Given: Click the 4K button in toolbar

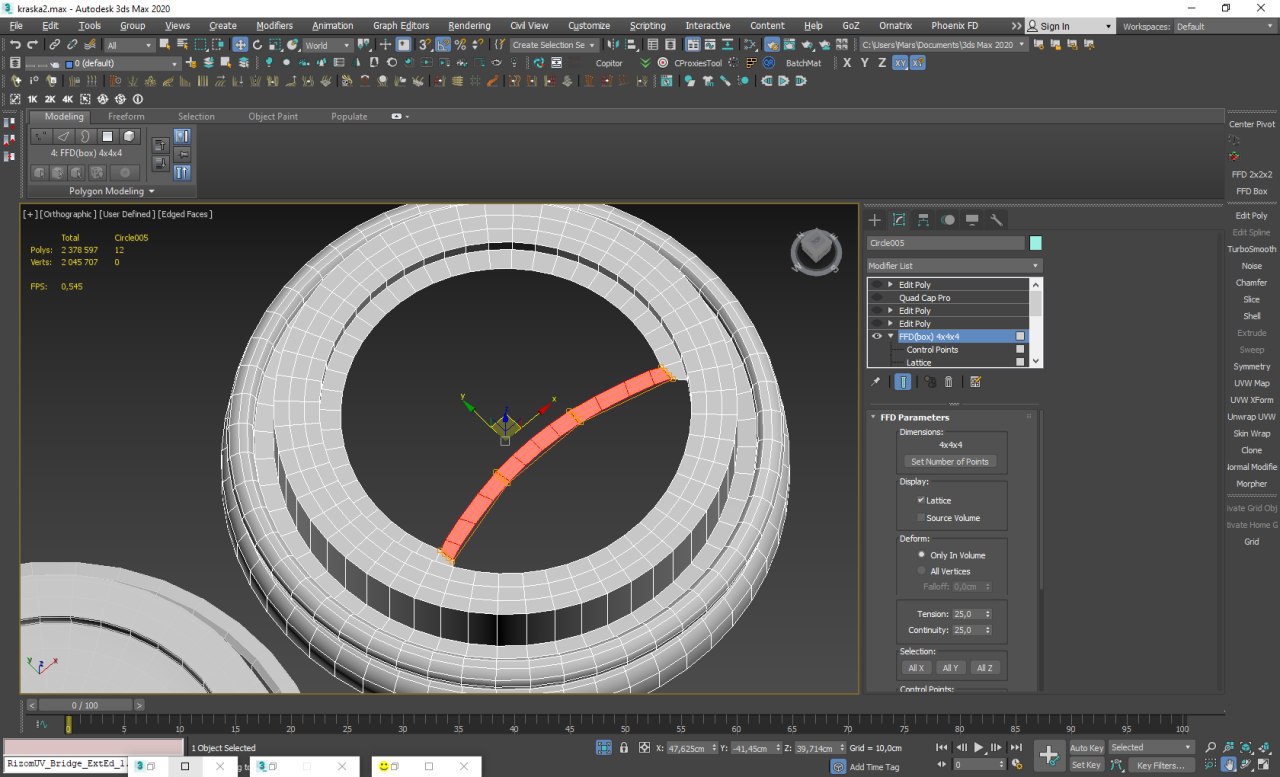Looking at the screenshot, I should click(67, 99).
